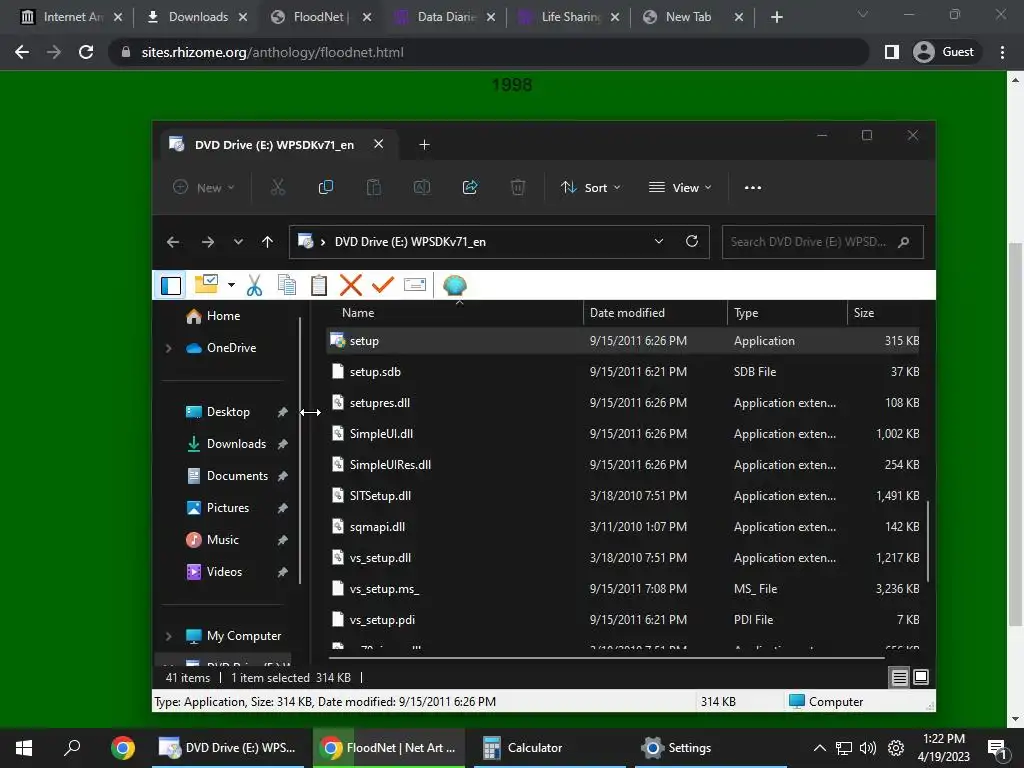
Task: Click the Cut scissors icon in white toolbar
Action: (x=254, y=285)
